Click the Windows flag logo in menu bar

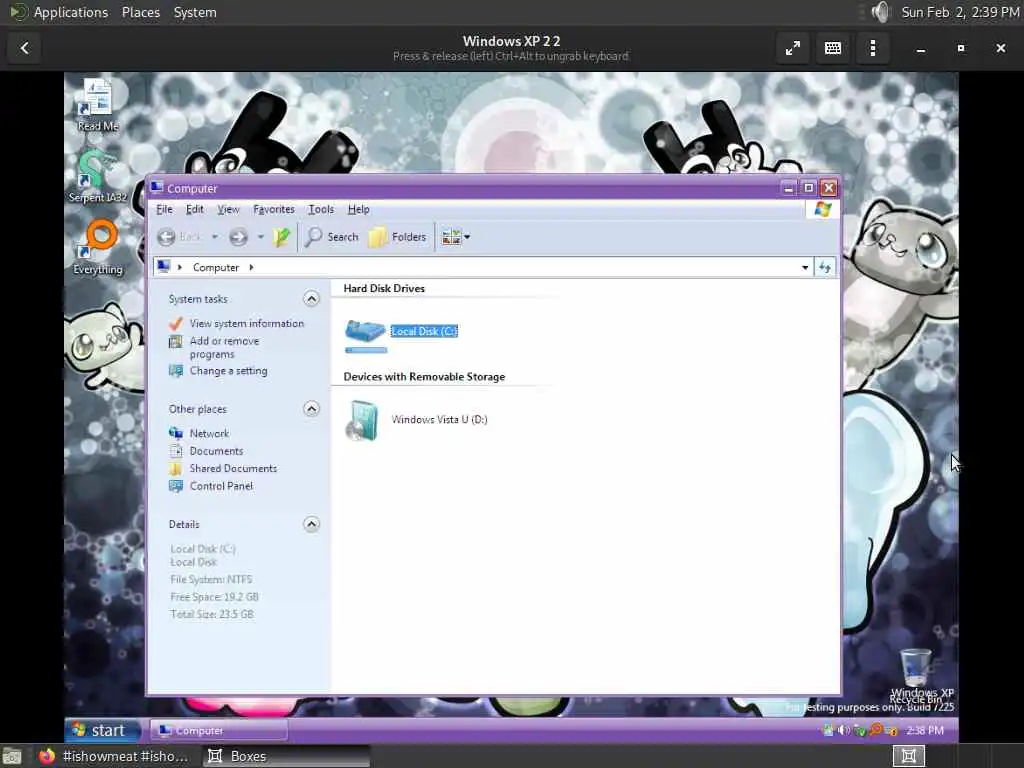tap(822, 210)
